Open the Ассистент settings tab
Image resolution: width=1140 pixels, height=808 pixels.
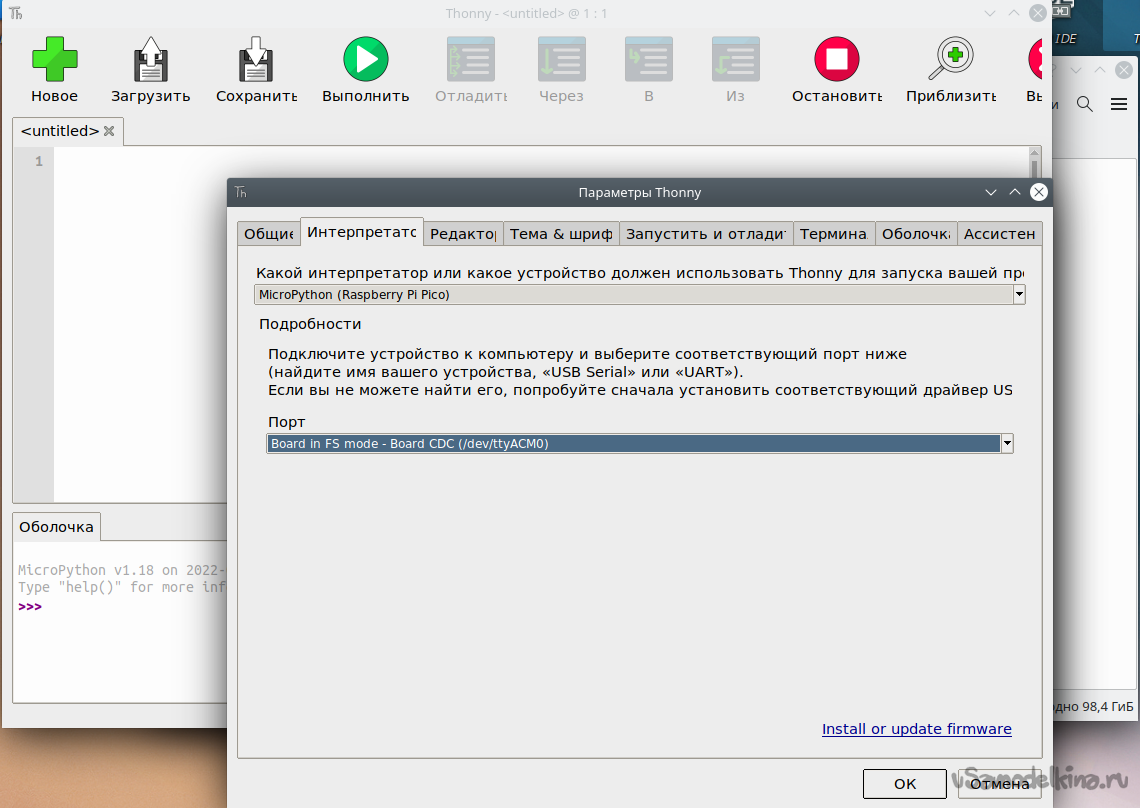[1000, 233]
